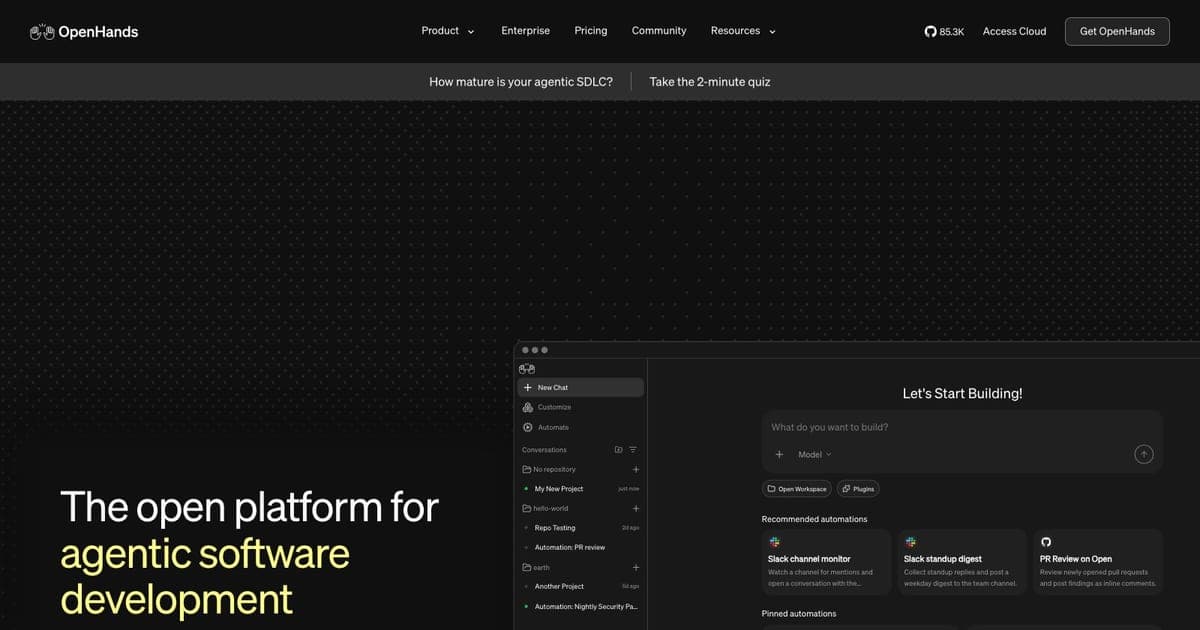Click the 'Let's Start Building!' heading
Image resolution: width=1200 pixels, height=630 pixels.
click(962, 394)
